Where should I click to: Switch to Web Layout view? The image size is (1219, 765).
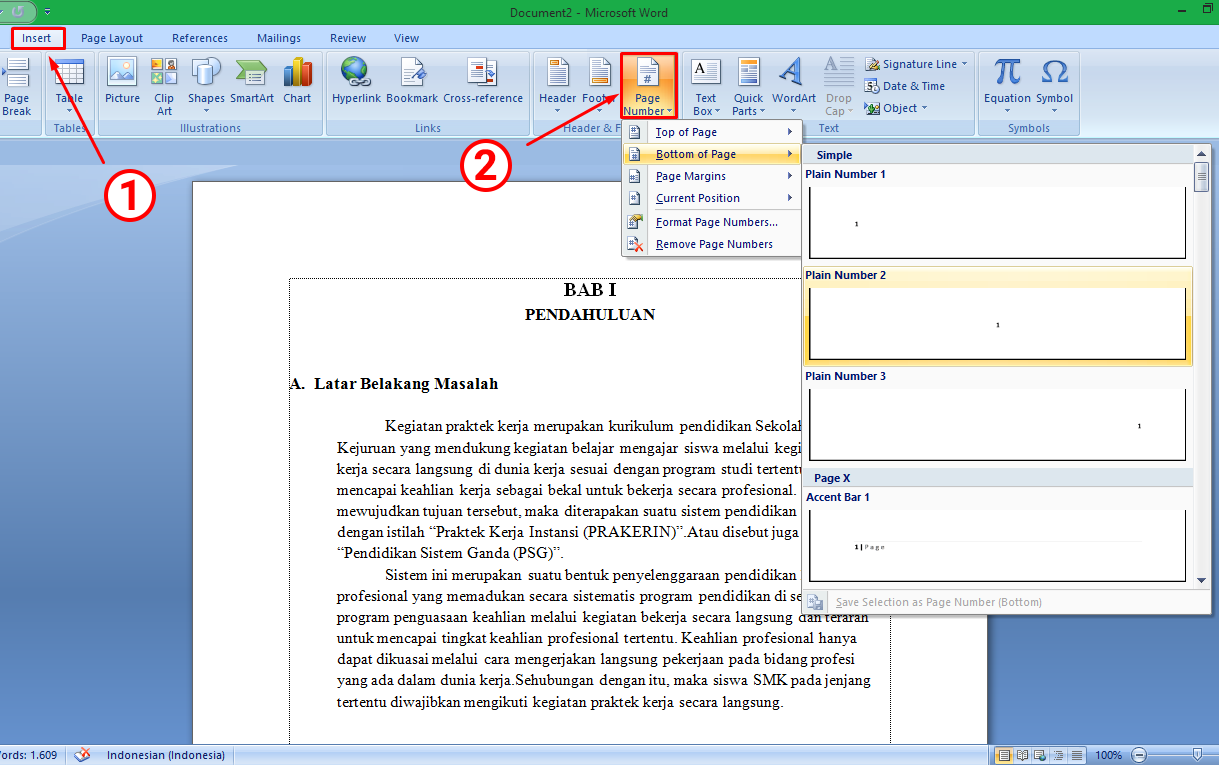click(x=1038, y=755)
